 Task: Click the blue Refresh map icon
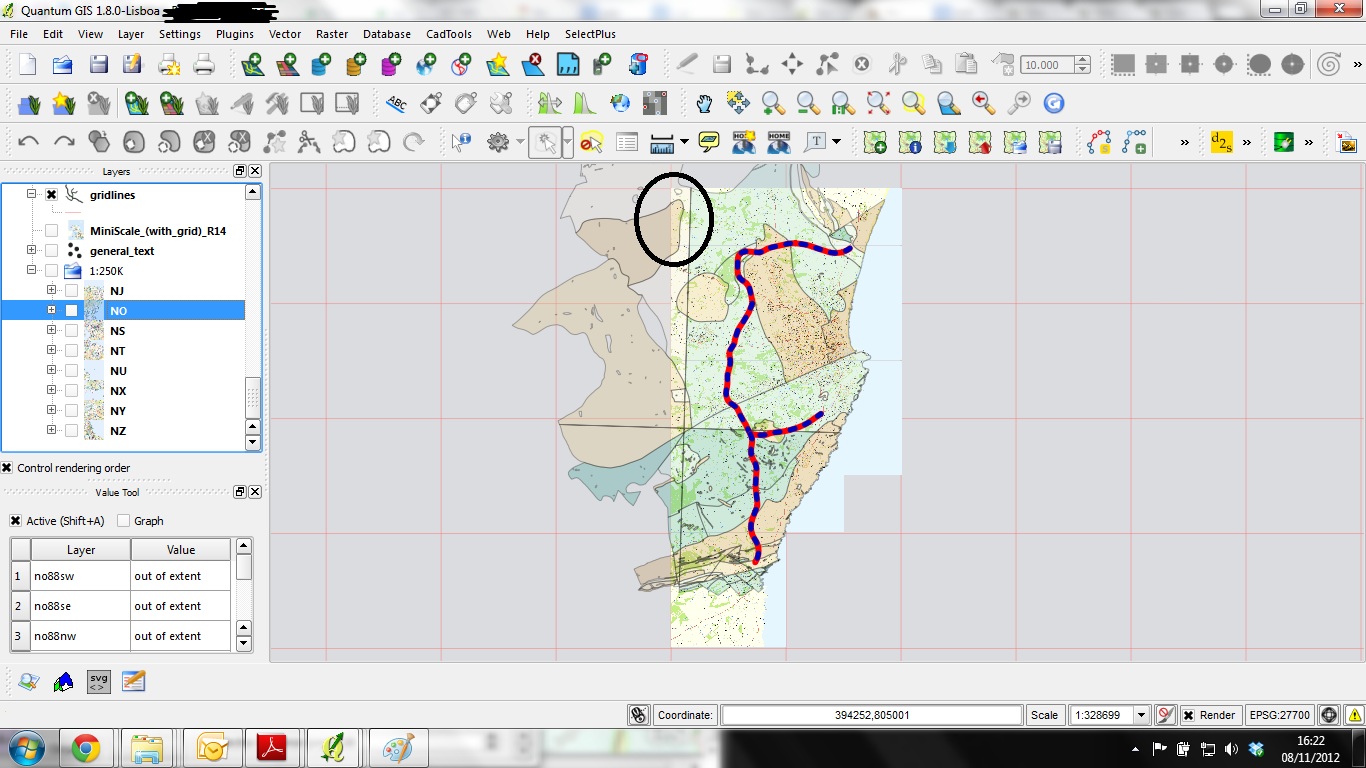[x=1053, y=103]
